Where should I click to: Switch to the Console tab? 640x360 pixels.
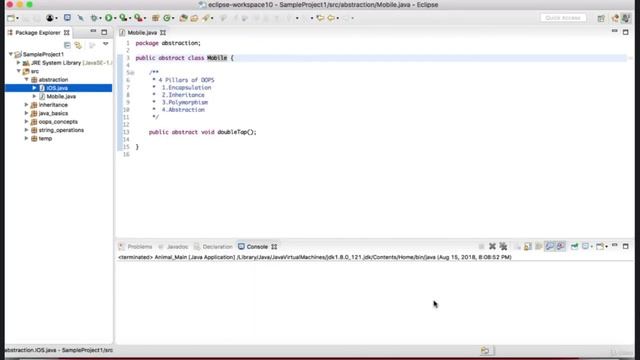pos(257,247)
